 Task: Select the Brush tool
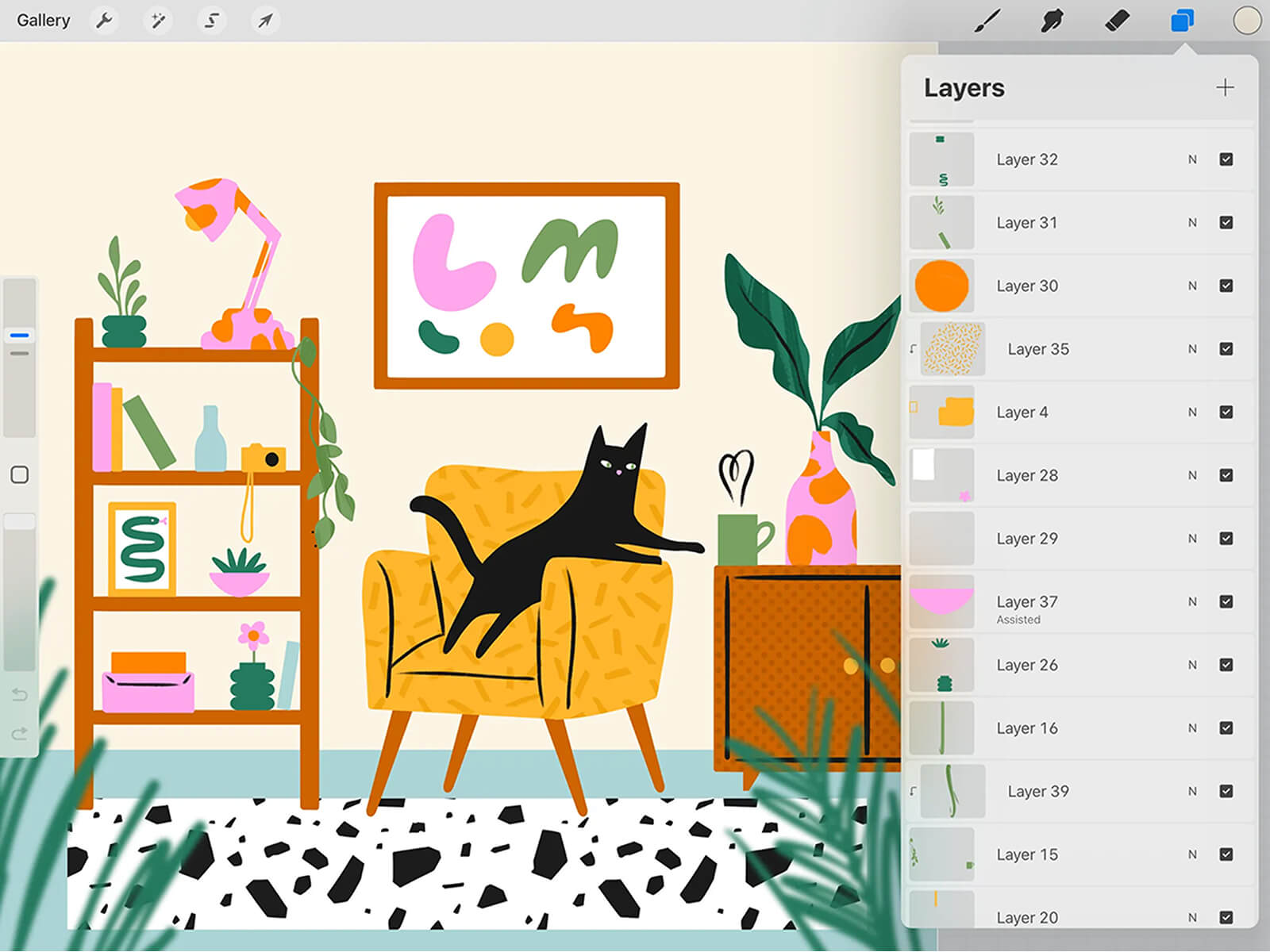[987, 21]
